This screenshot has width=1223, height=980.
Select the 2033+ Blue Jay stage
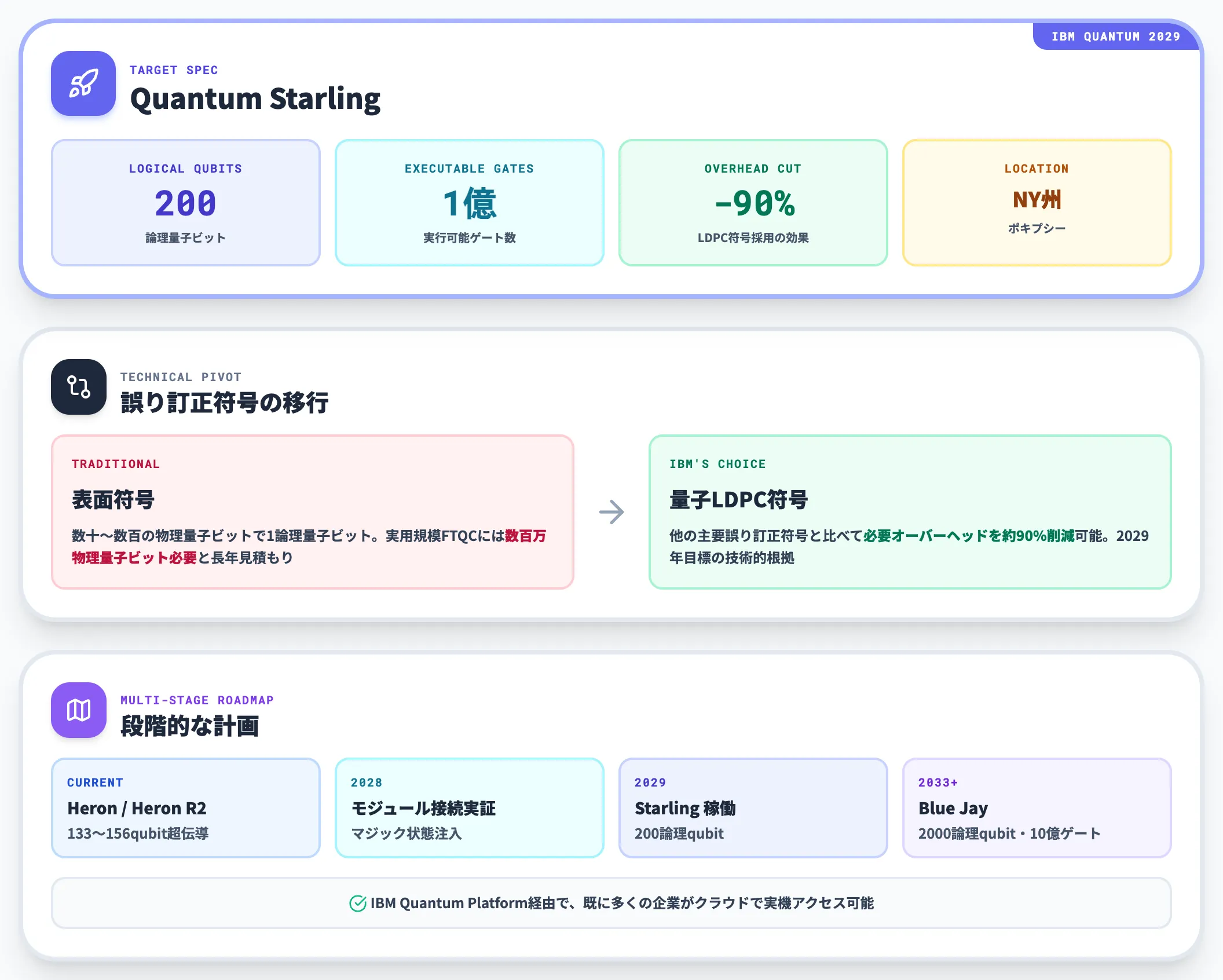pyautogui.click(x=1037, y=808)
